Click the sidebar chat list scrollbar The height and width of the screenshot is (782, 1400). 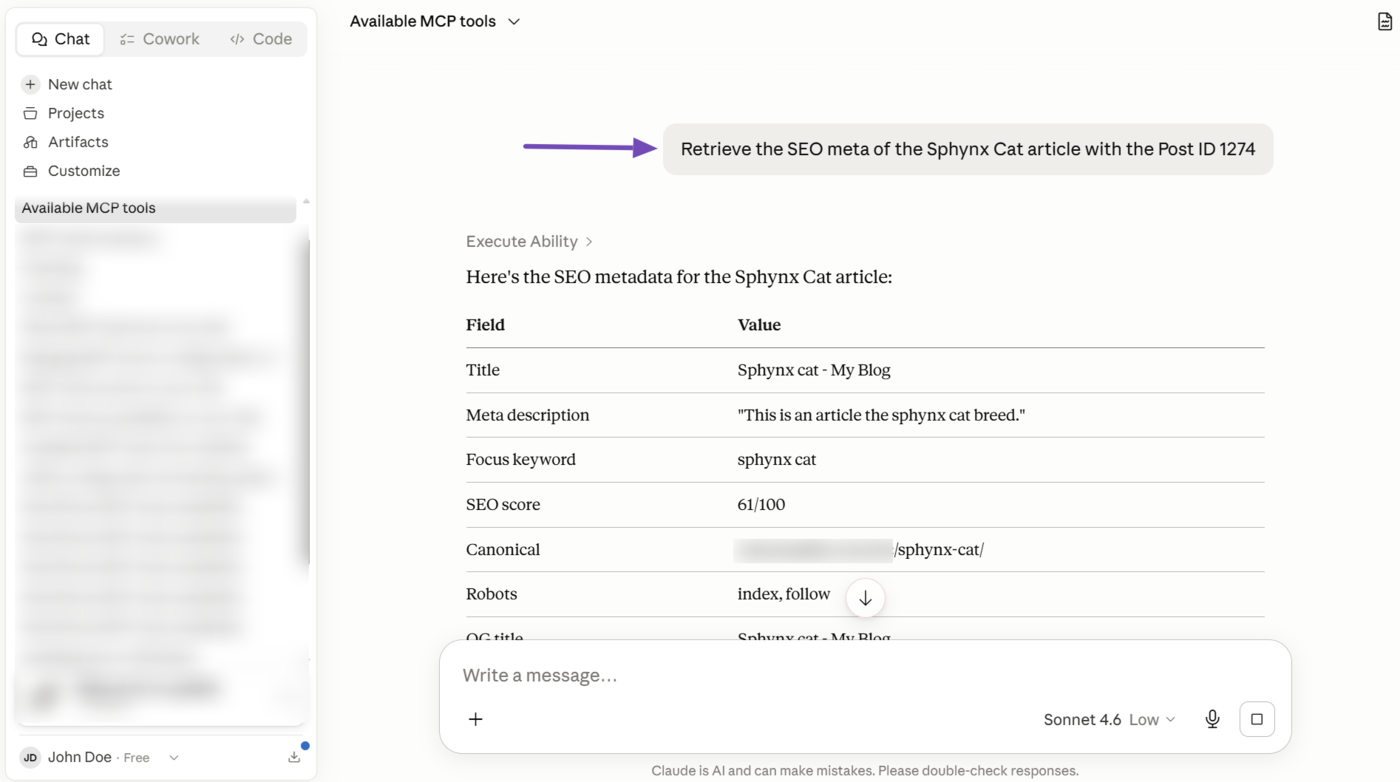tap(306, 400)
